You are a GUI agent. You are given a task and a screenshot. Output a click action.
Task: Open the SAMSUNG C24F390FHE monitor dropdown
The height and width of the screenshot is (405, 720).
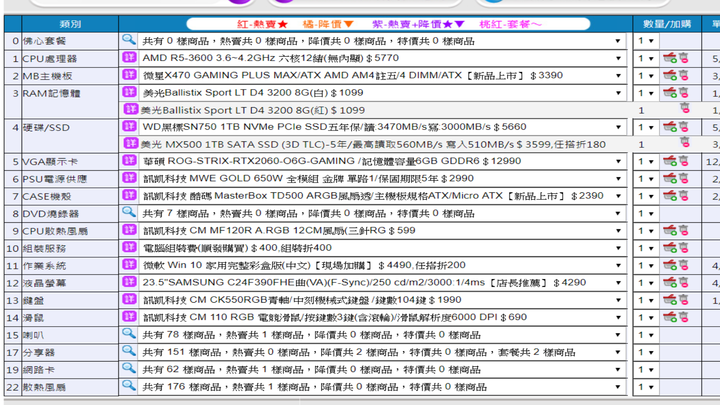[382, 283]
